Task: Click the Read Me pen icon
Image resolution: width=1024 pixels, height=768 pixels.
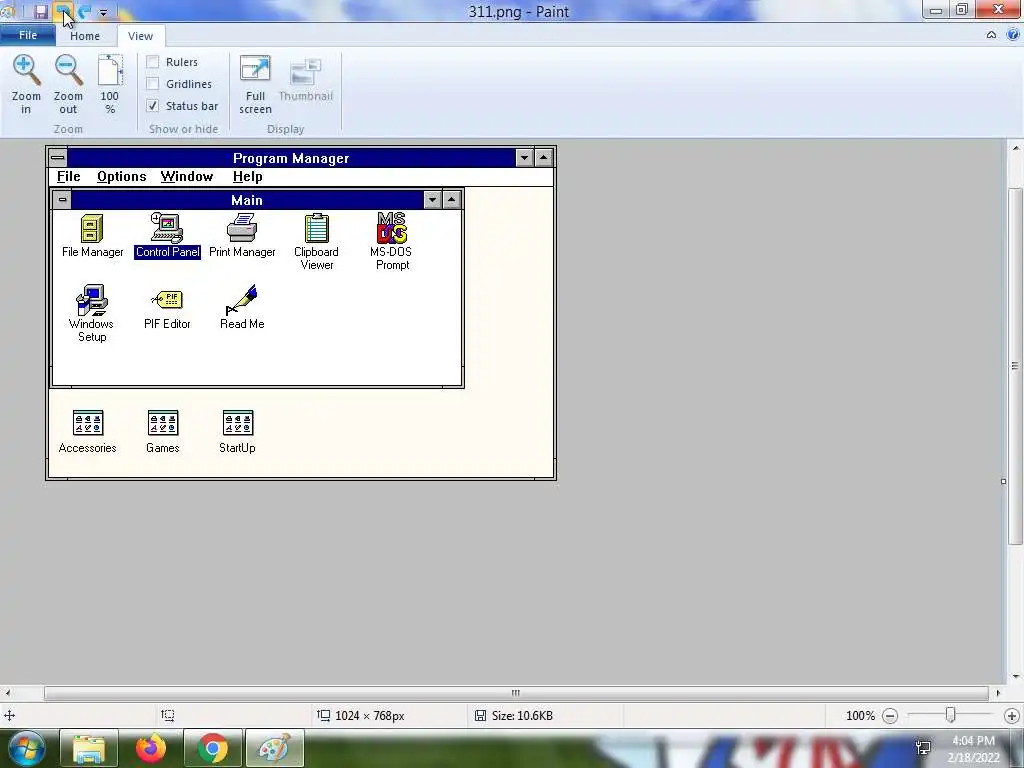Action: point(242,300)
